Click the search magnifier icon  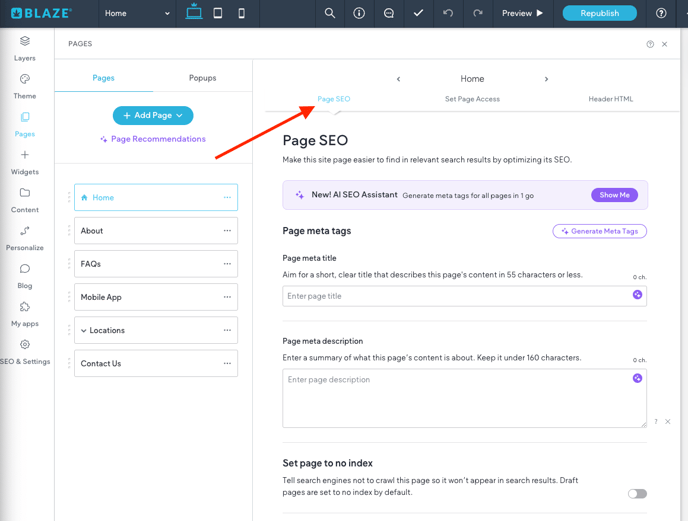330,13
